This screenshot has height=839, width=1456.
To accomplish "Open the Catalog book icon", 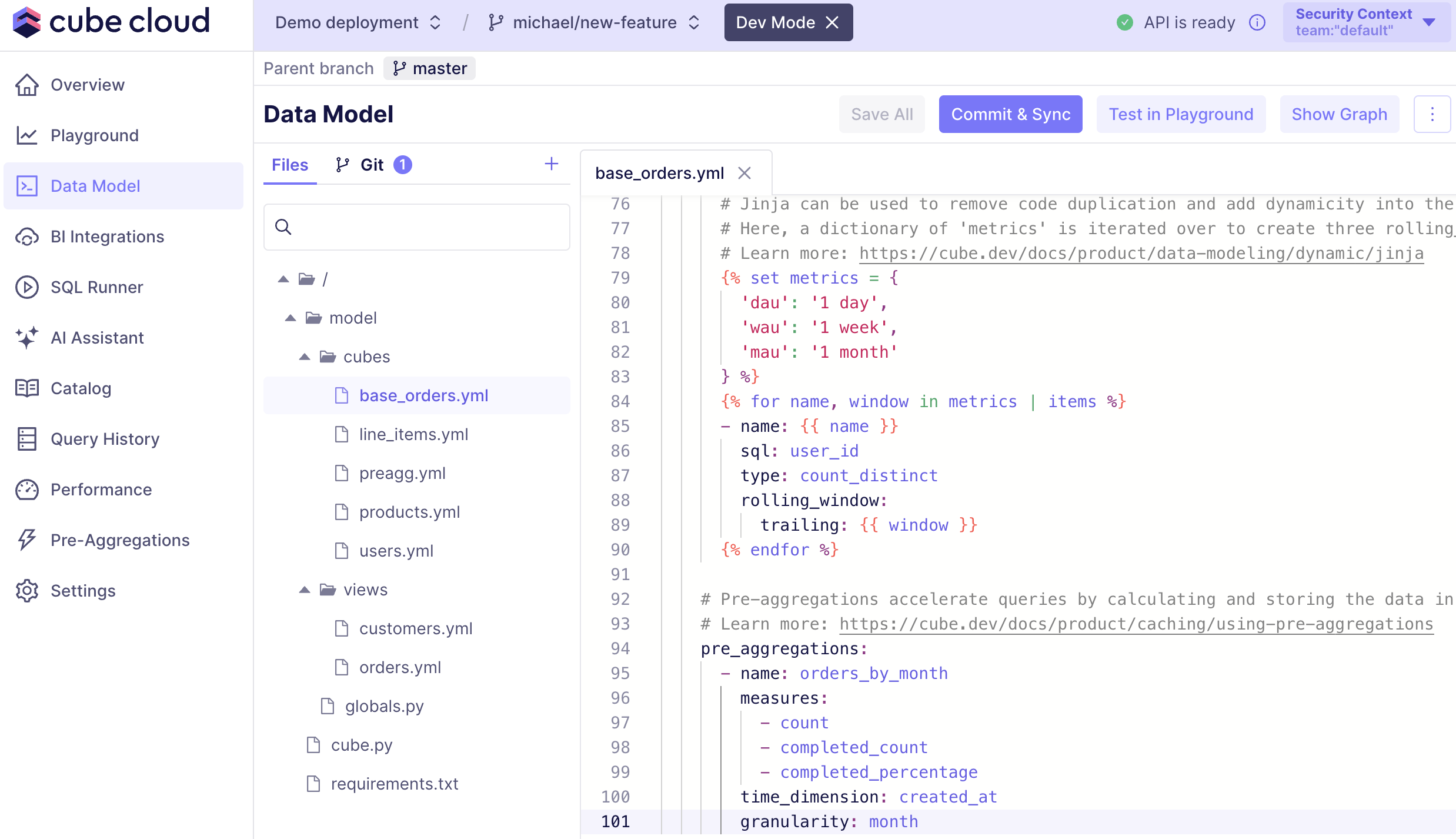I will (27, 388).
